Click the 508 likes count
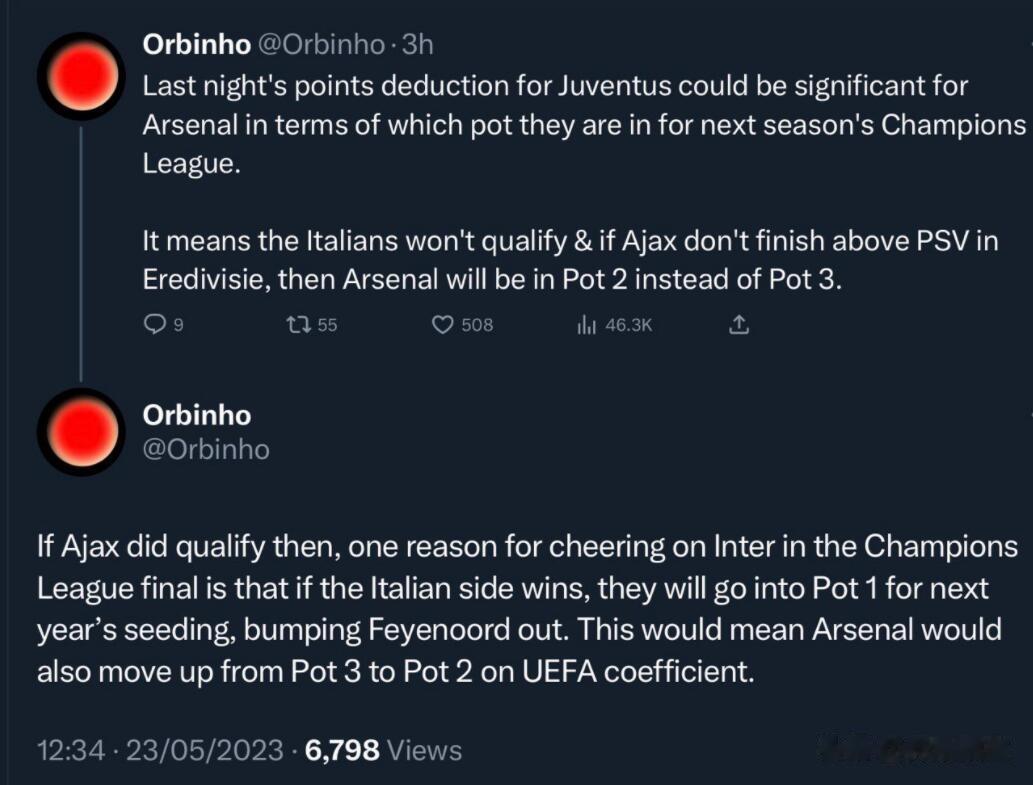The image size is (1033, 785). point(477,325)
